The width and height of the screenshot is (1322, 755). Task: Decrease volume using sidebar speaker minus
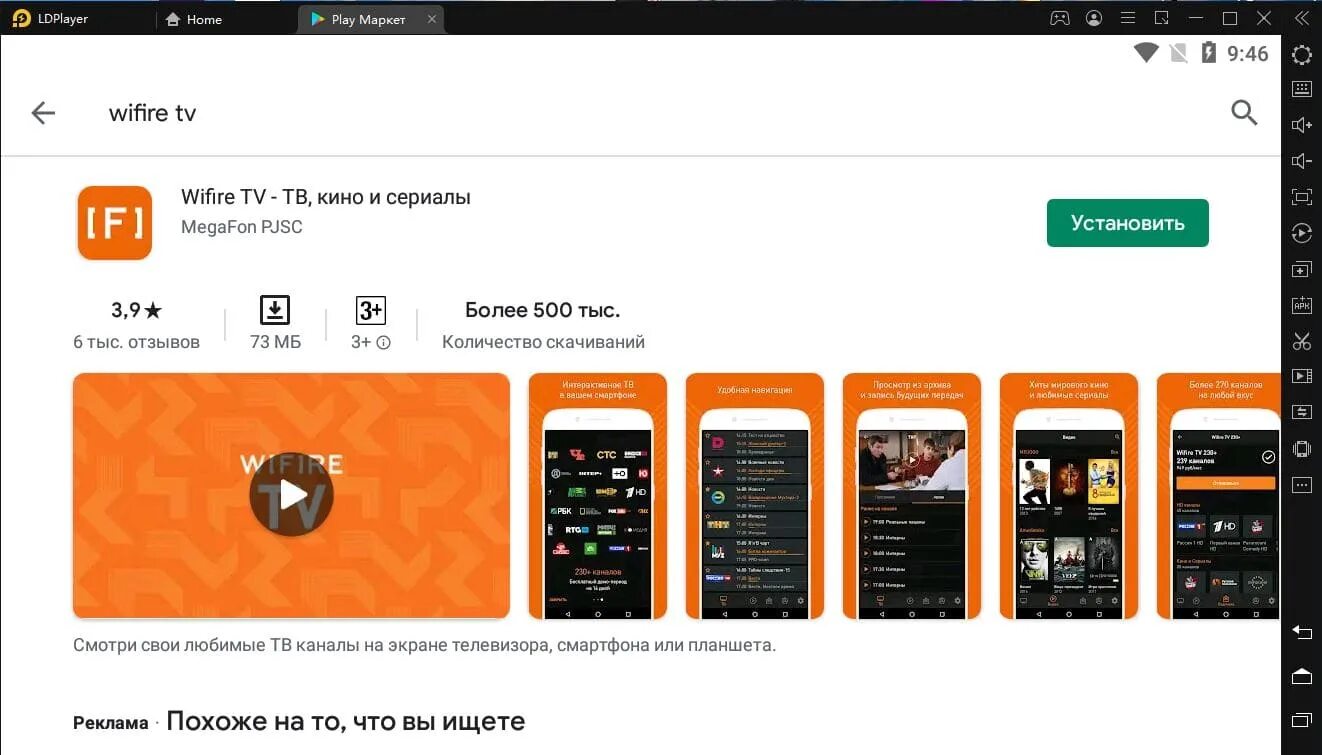pyautogui.click(x=1301, y=161)
